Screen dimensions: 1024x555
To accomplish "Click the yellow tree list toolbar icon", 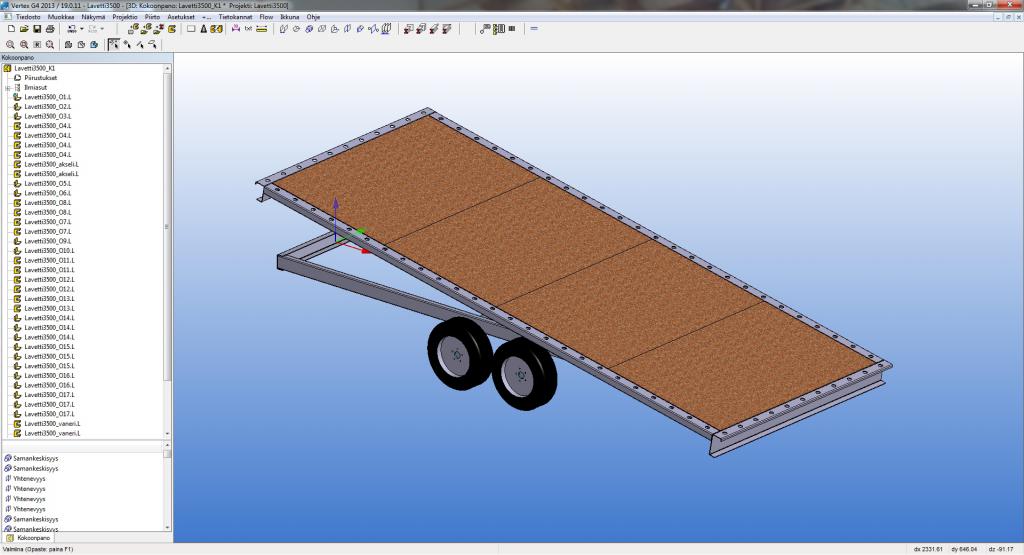I will click(x=499, y=29).
